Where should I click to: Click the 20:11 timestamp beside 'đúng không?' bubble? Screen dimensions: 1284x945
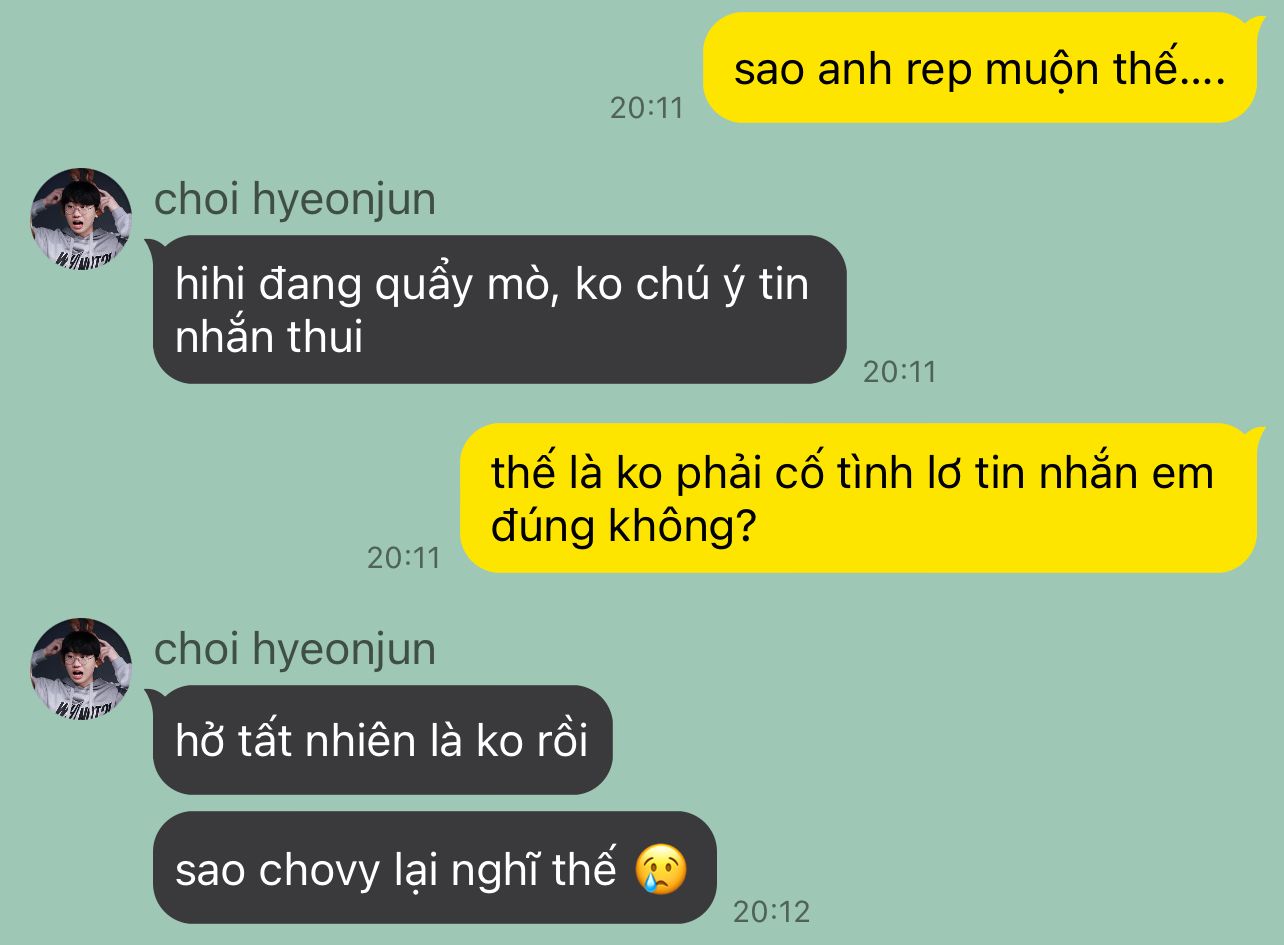[x=404, y=557]
